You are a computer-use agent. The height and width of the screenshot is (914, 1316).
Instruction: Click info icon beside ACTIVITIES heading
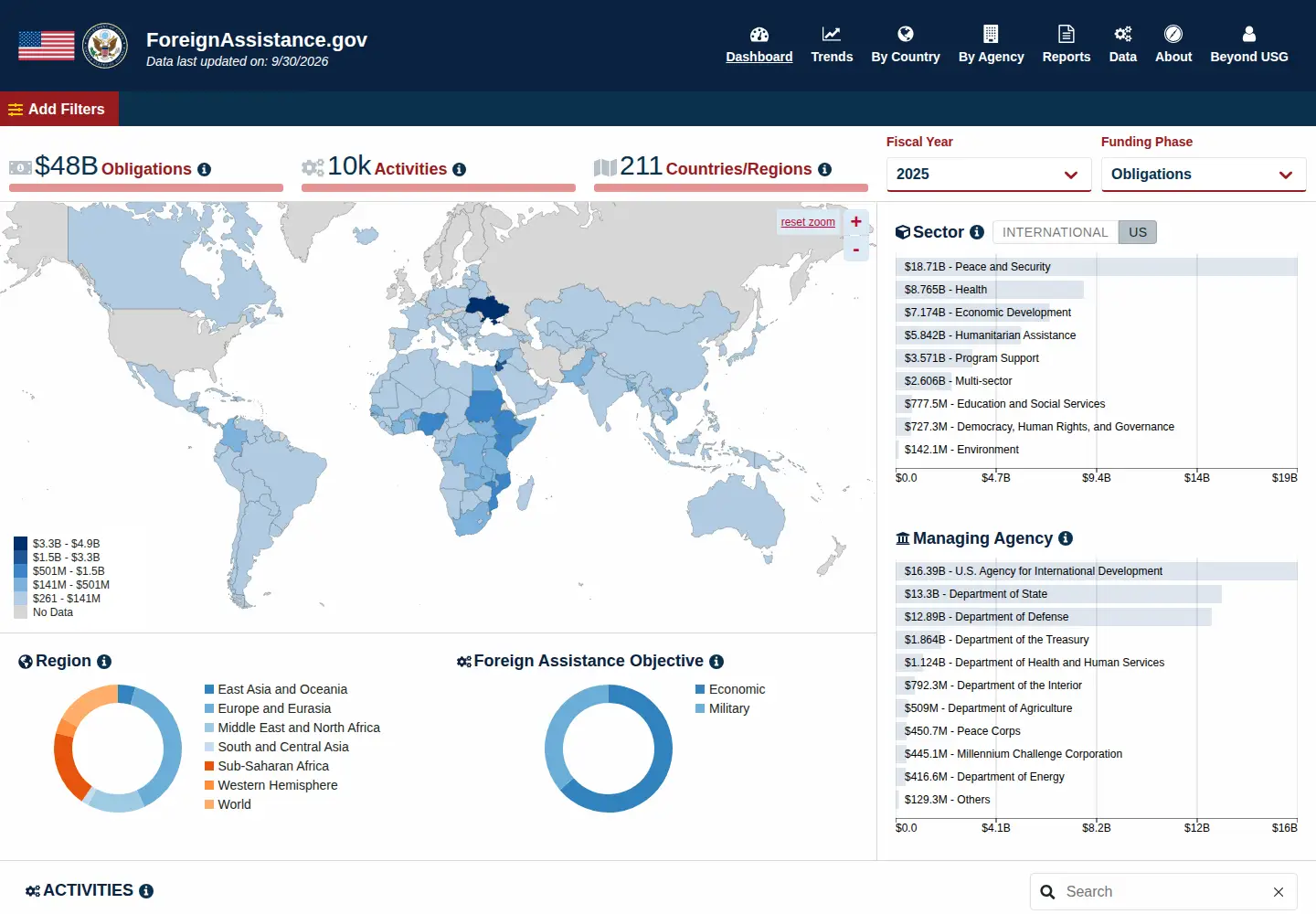(146, 891)
